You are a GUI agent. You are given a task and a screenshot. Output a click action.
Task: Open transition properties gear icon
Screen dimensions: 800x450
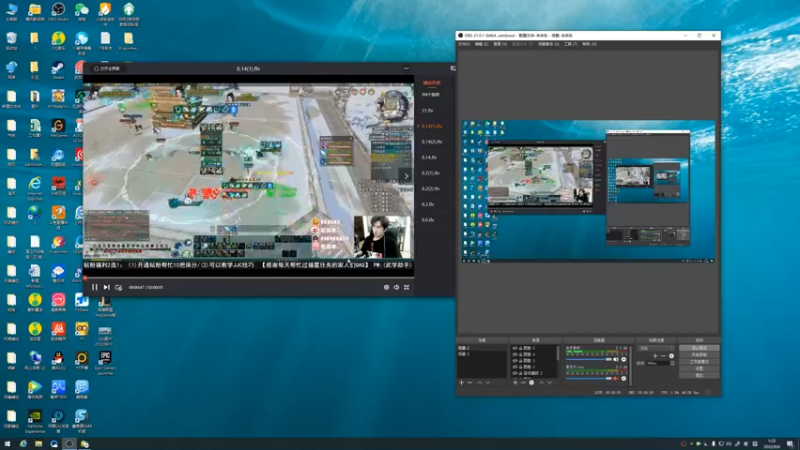[x=671, y=356]
